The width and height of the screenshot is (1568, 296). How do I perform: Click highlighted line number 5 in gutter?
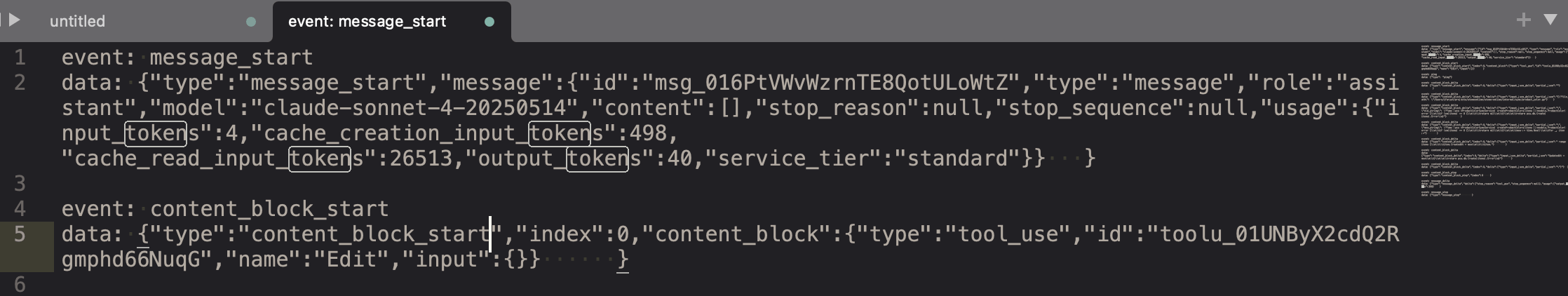point(20,234)
